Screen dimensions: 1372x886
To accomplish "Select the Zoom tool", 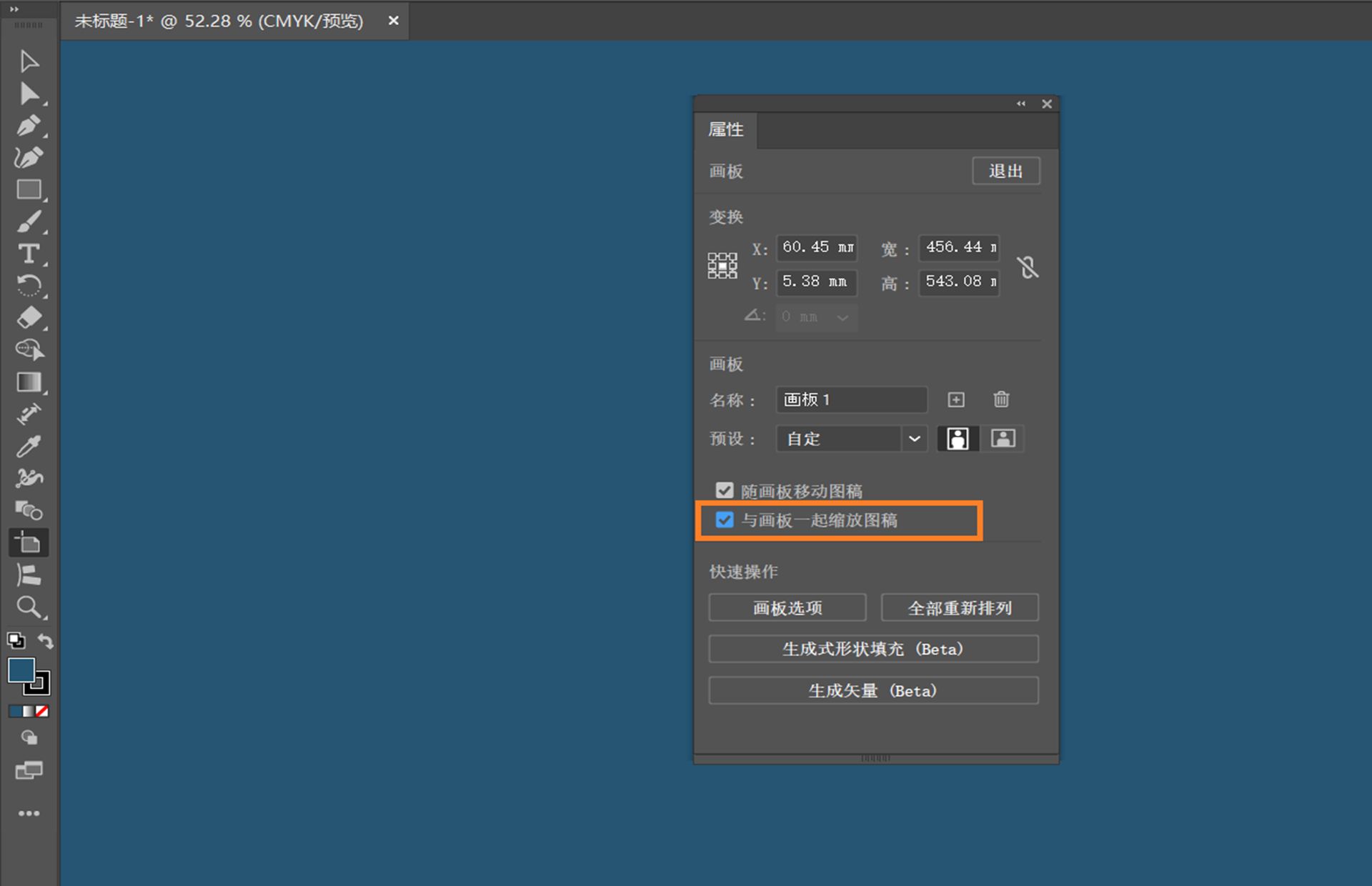I will (x=29, y=607).
